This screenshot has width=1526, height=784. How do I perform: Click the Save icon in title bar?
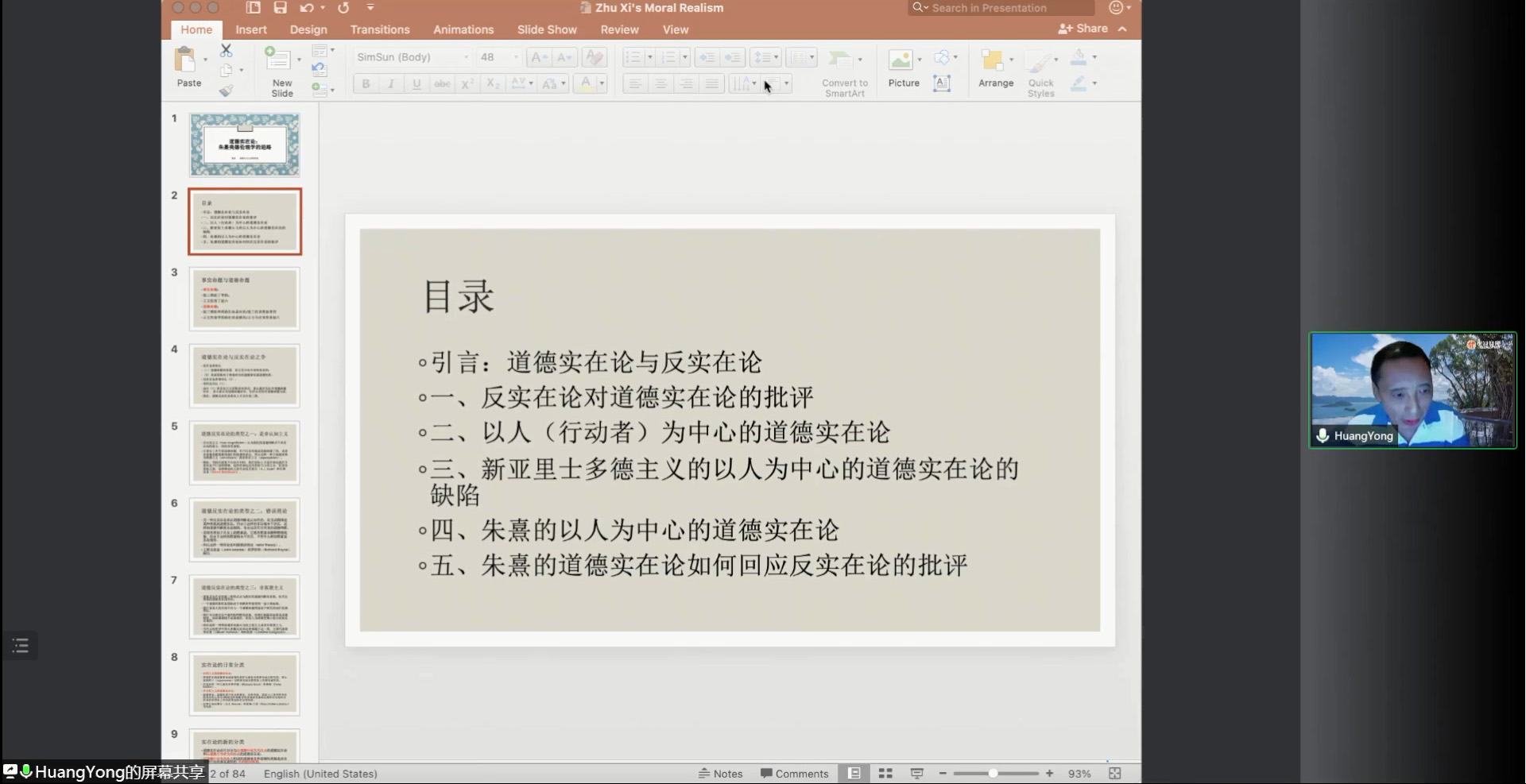280,8
